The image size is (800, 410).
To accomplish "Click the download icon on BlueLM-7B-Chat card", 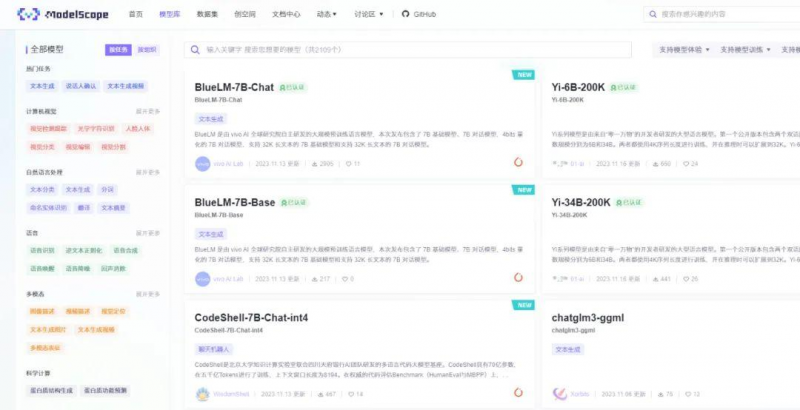I will pos(315,164).
